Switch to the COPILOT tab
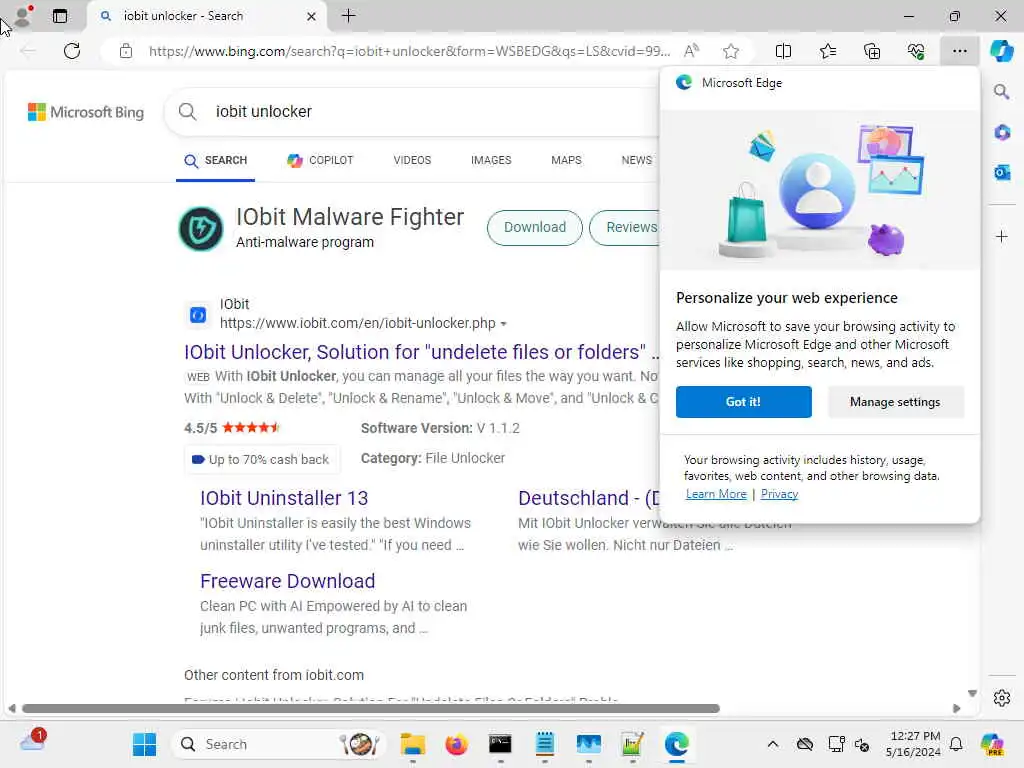1024x768 pixels. click(320, 161)
